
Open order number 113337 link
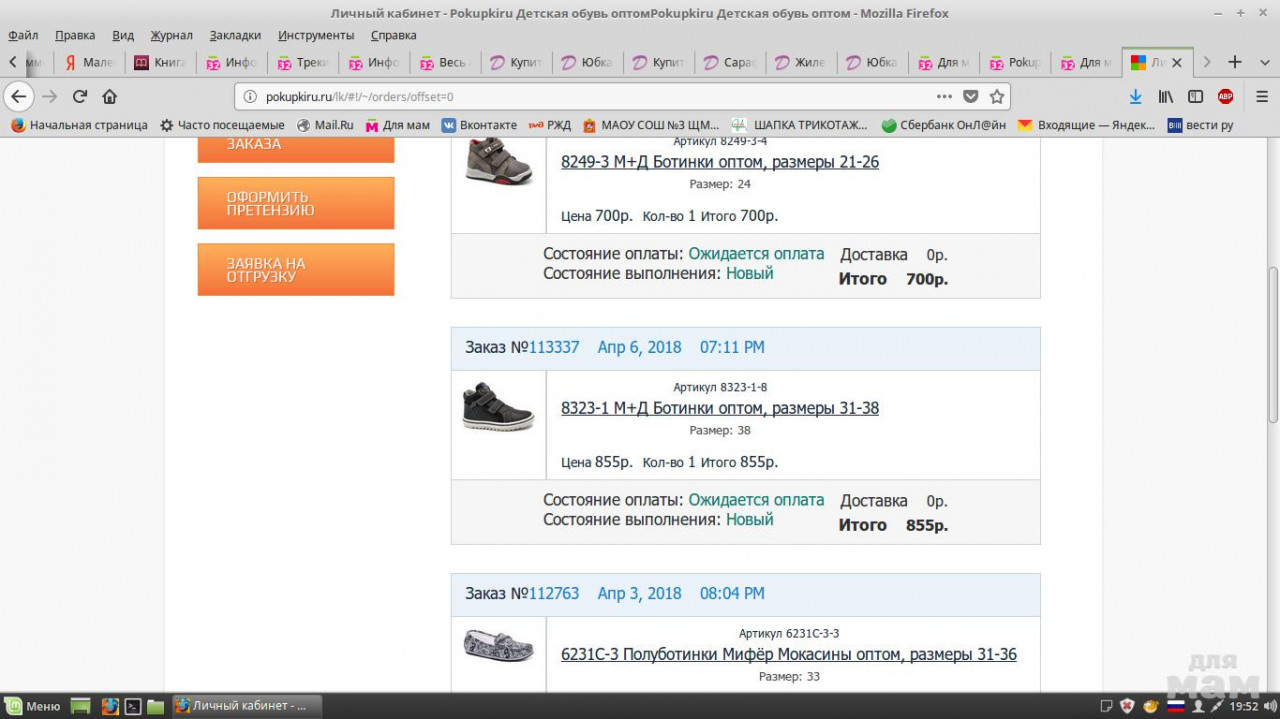[554, 347]
